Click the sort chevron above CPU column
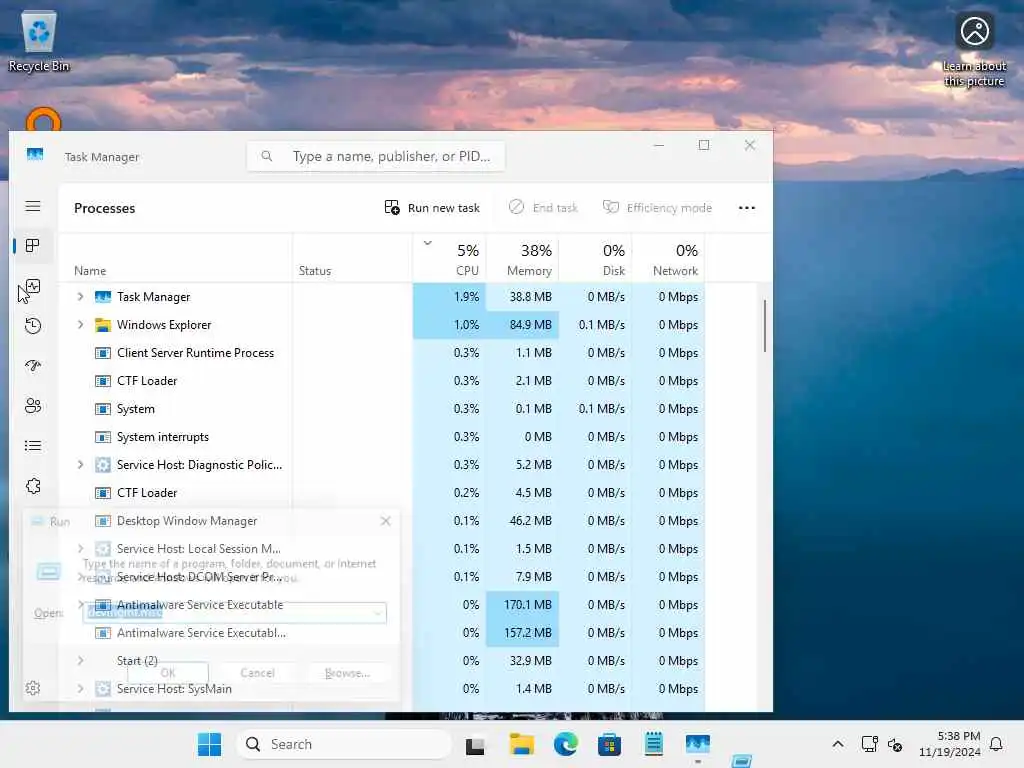 (x=428, y=243)
